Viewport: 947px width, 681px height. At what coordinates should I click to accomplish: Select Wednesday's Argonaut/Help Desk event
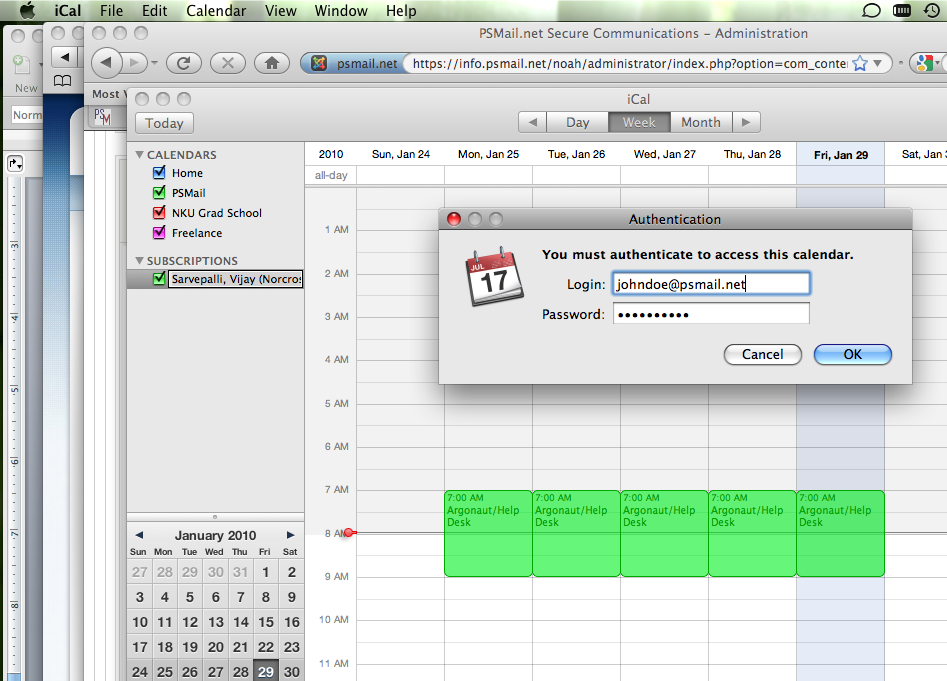coord(664,534)
